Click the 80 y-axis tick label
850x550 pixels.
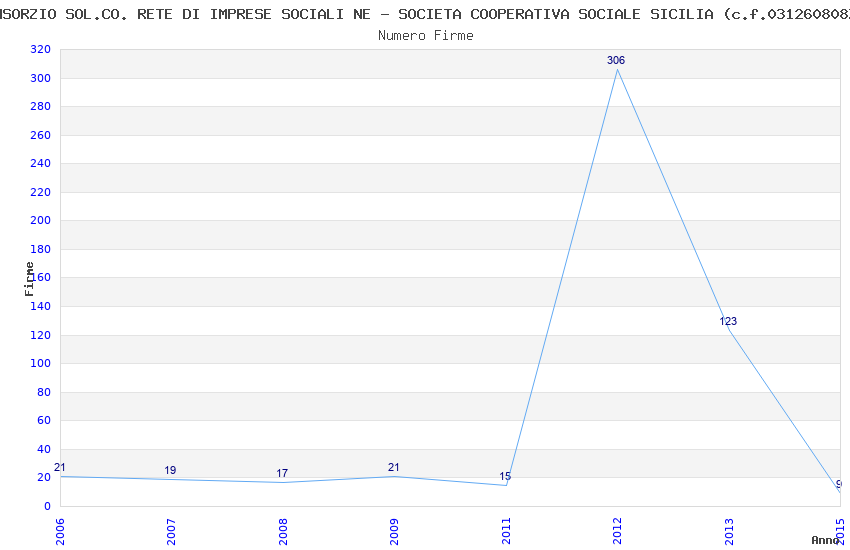pyautogui.click(x=43, y=392)
